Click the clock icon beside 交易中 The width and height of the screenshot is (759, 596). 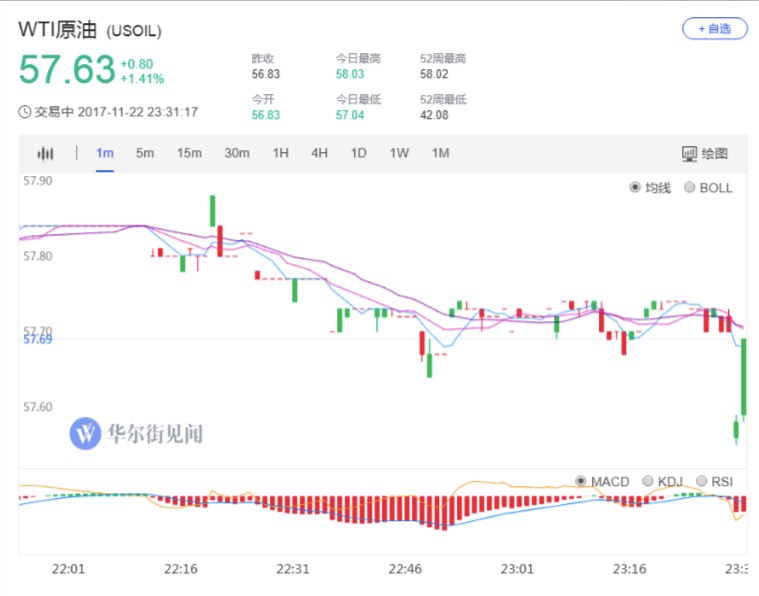[x=24, y=112]
